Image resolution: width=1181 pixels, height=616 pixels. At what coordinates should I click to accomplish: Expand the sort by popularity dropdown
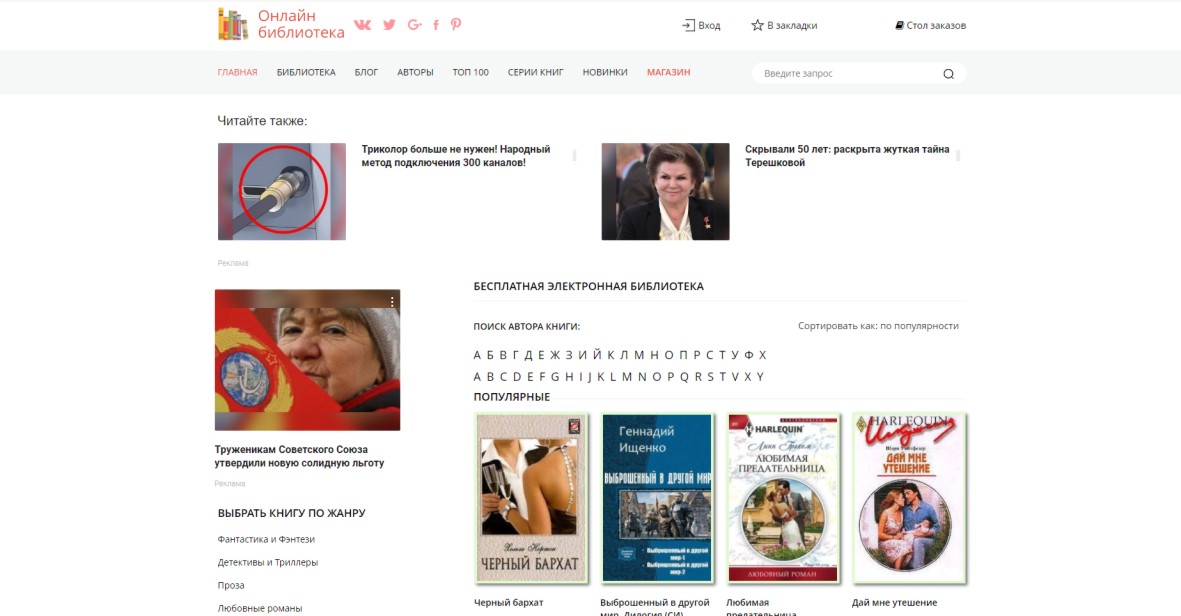[878, 326]
